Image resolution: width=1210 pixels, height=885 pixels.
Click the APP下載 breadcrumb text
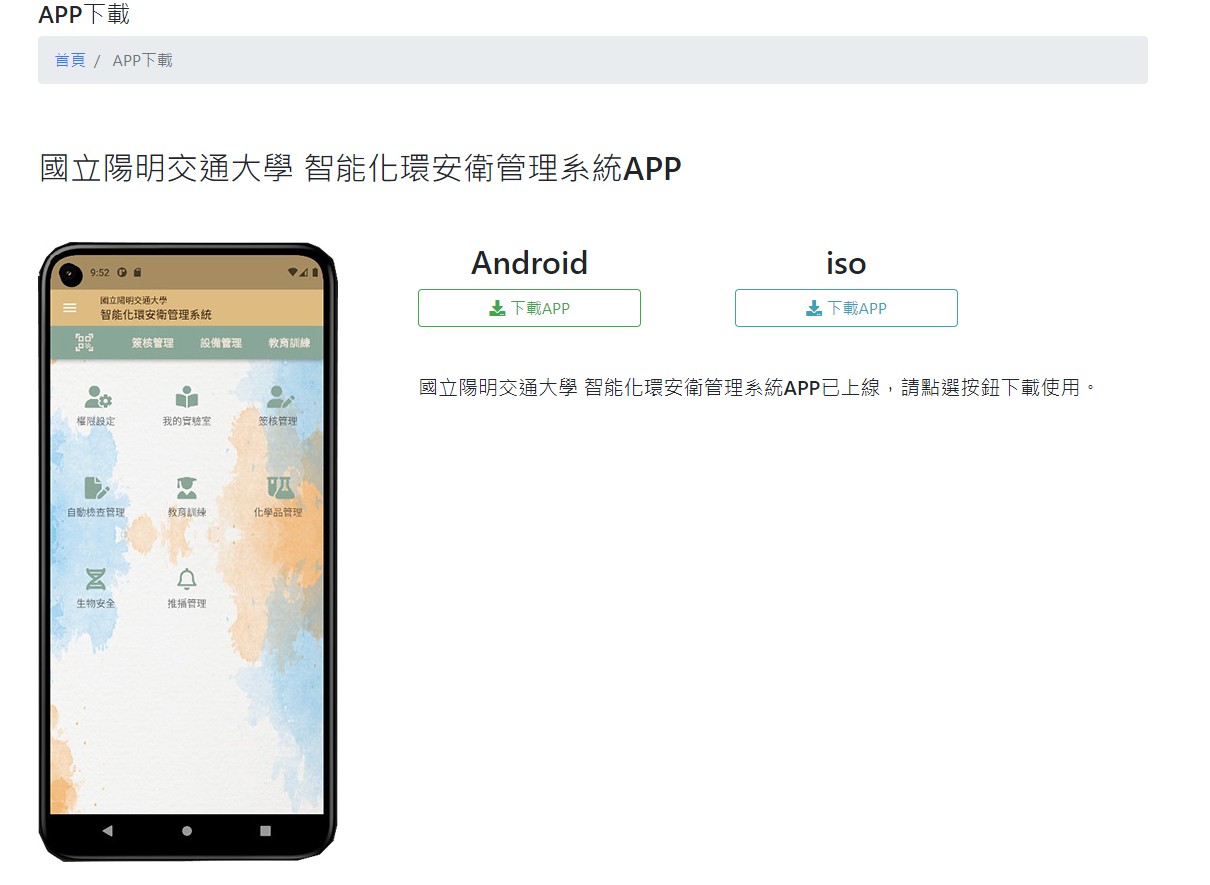click(x=142, y=61)
